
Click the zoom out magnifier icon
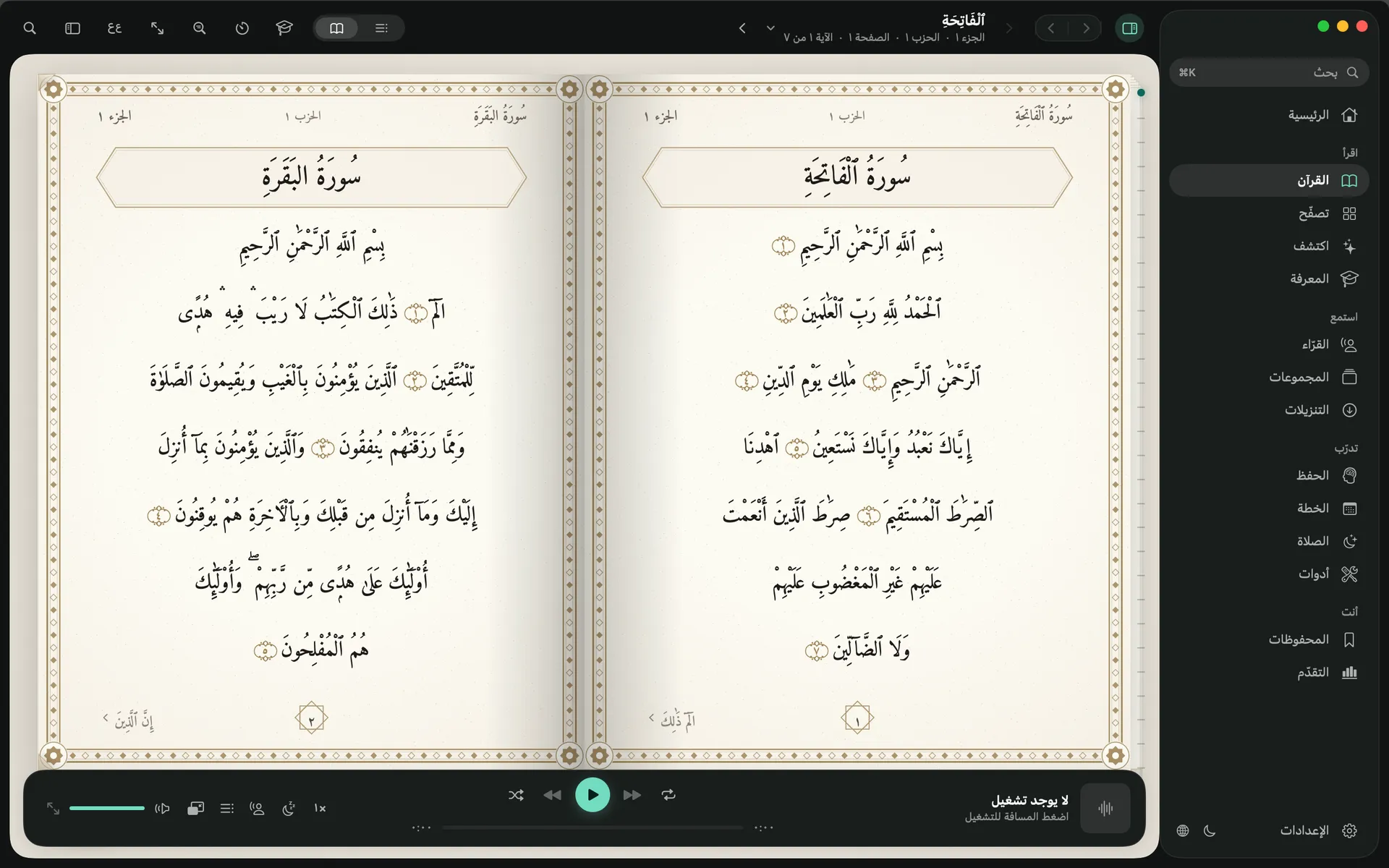pos(200,28)
